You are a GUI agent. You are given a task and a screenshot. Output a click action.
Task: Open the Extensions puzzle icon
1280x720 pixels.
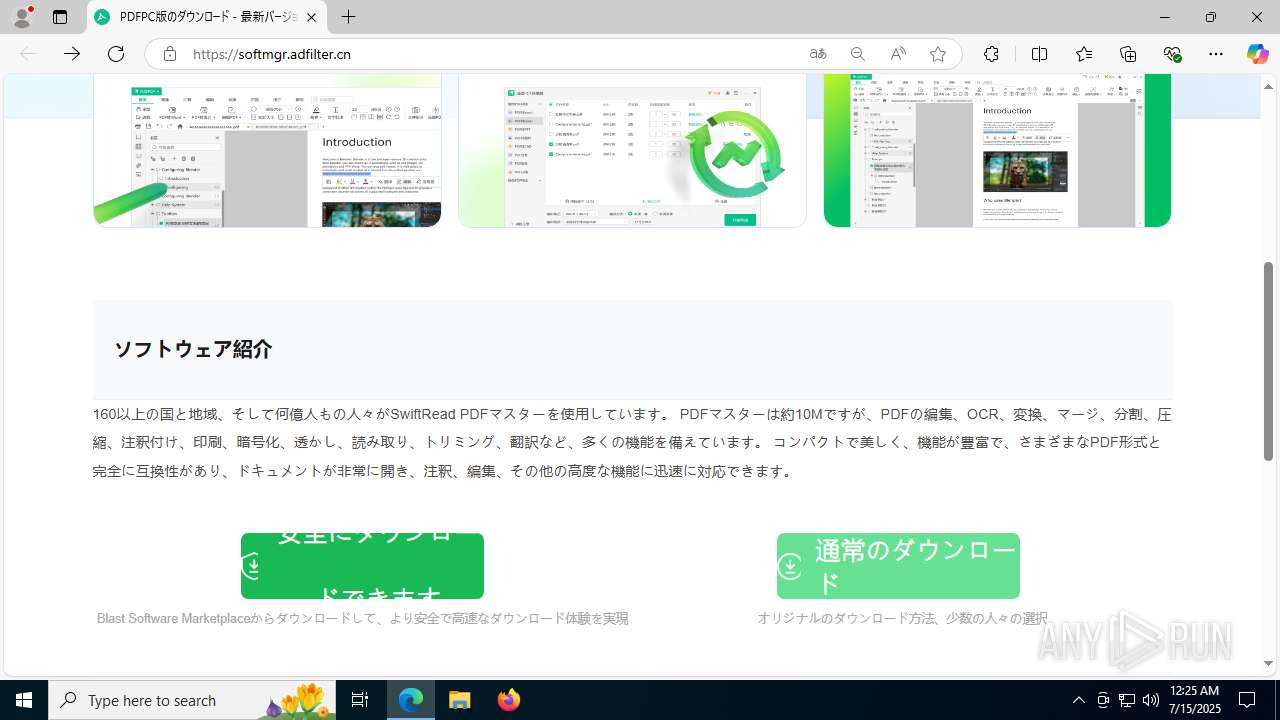click(x=991, y=54)
